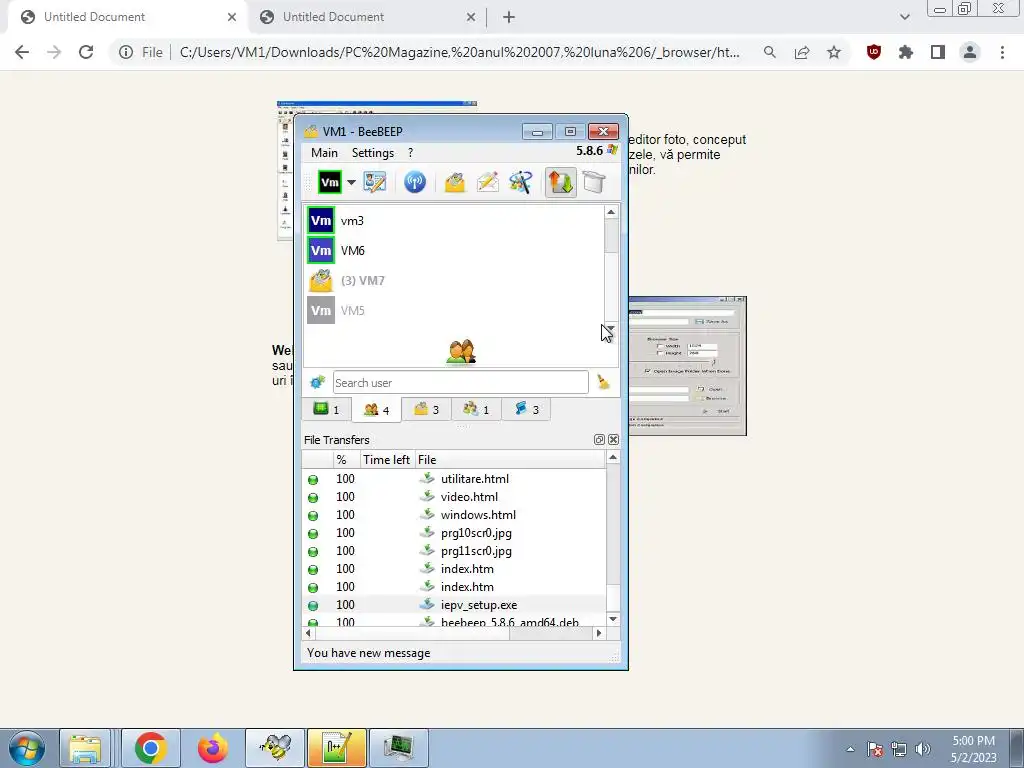Click the blue broadcast antenna icon
1024x768 pixels.
(x=415, y=182)
